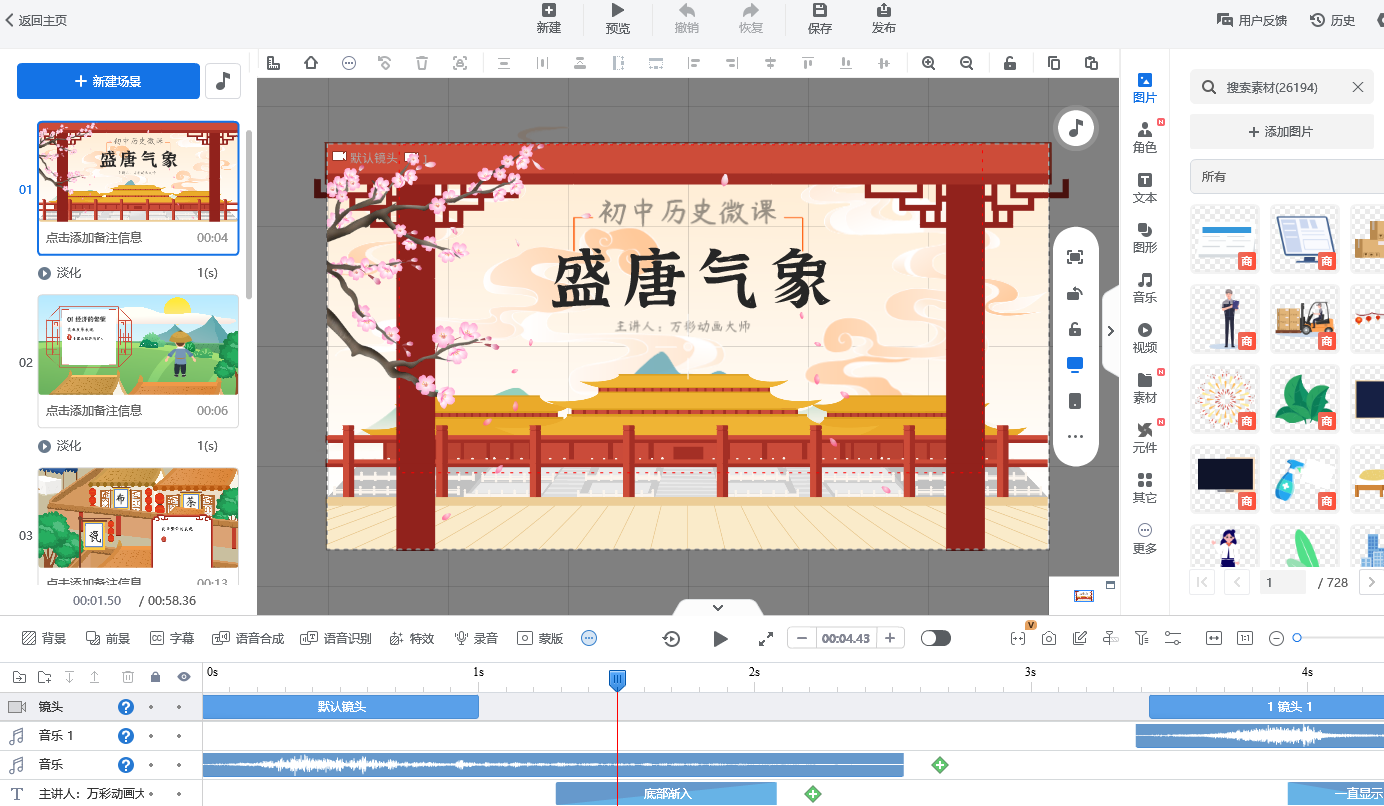This screenshot has width=1384, height=806.
Task: Click the timeline zoom slider handle
Action: click(x=1297, y=638)
